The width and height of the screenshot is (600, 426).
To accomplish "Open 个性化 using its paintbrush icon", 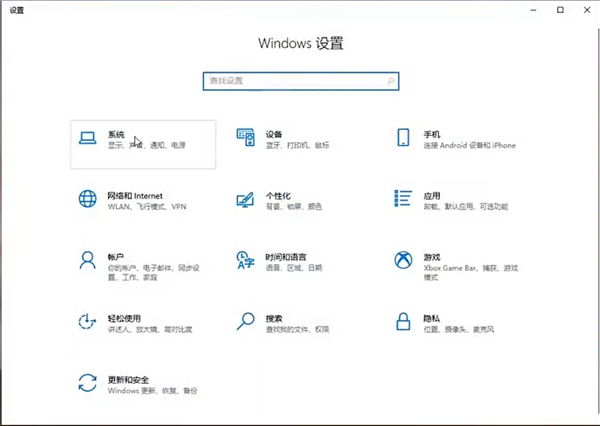I will [x=245, y=199].
